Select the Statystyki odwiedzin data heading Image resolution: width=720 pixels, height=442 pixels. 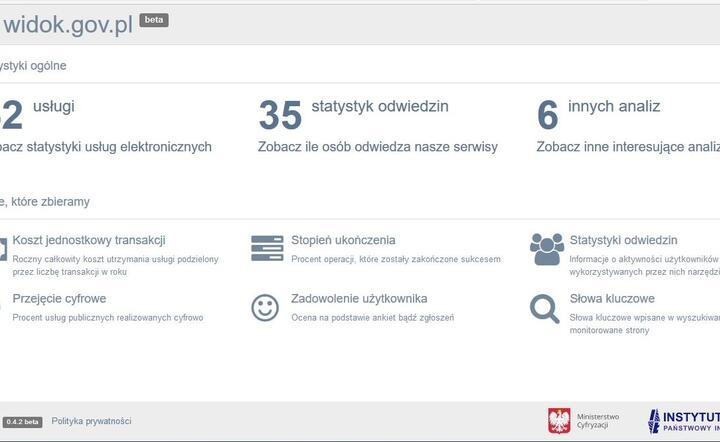click(x=623, y=240)
